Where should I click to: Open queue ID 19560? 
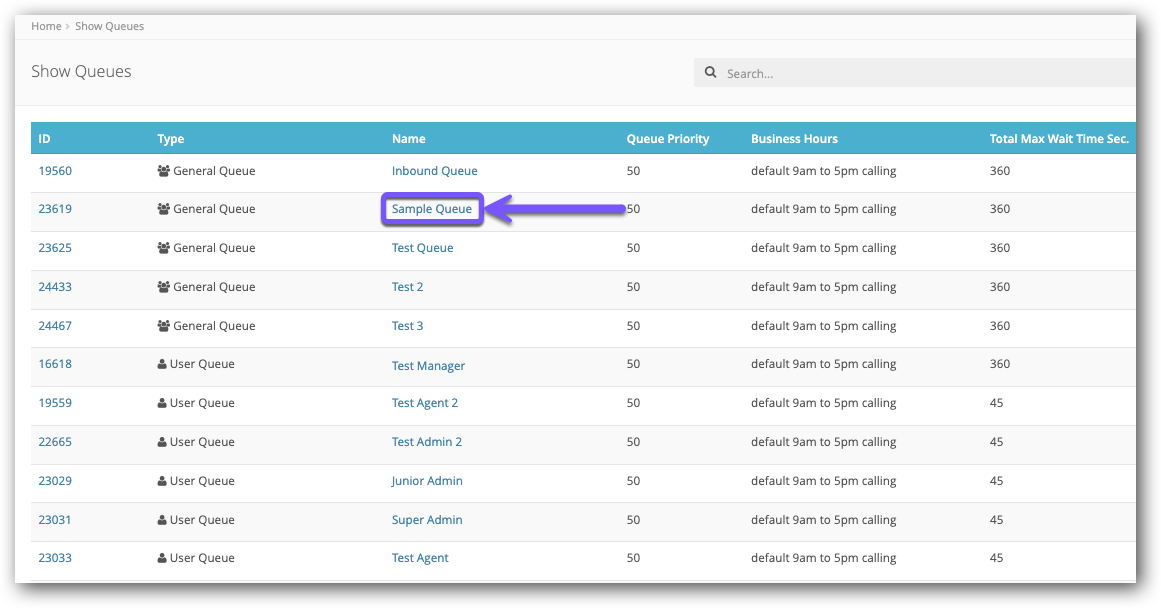pyautogui.click(x=55, y=171)
